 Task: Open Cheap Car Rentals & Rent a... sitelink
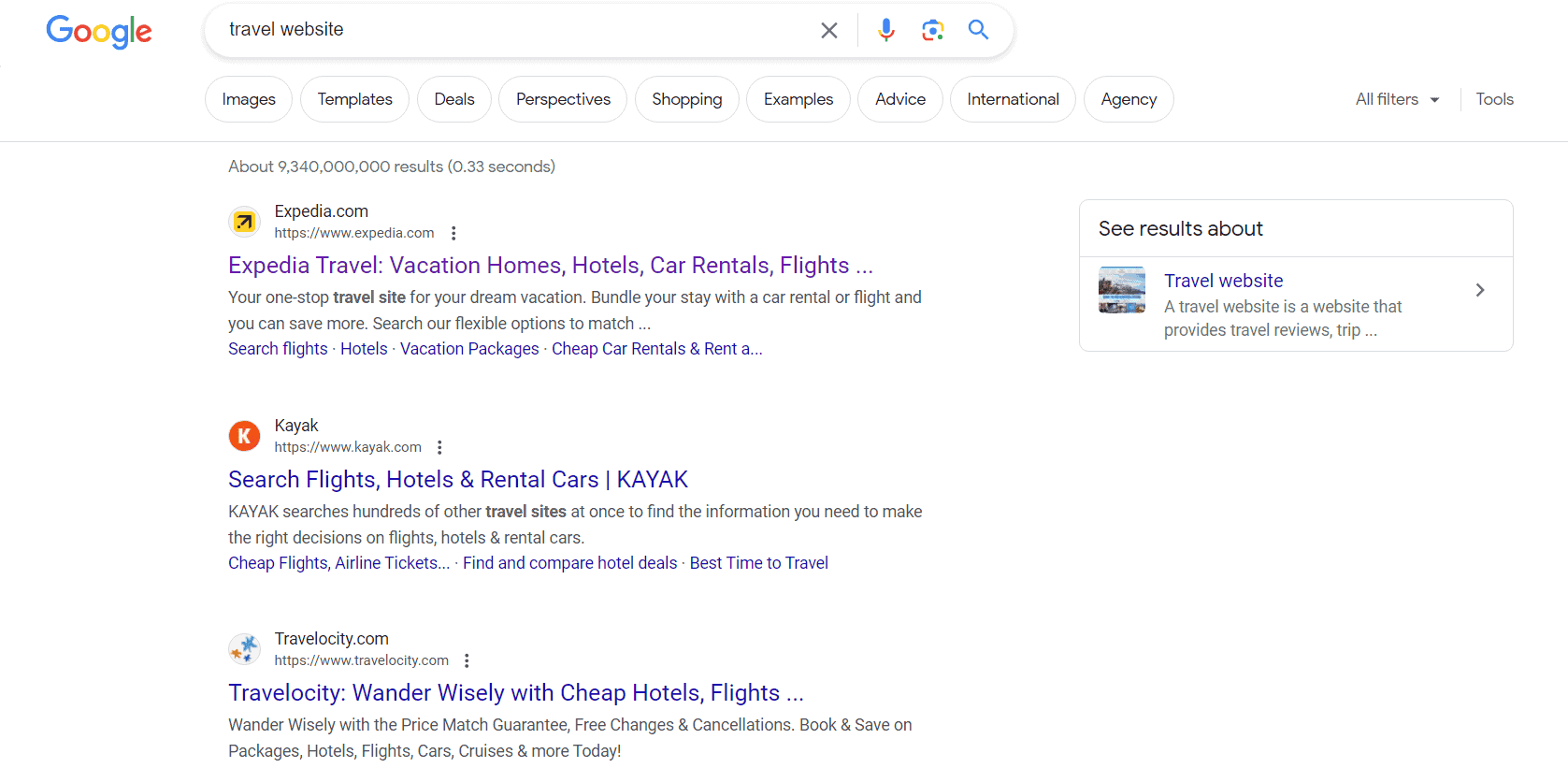(657, 349)
